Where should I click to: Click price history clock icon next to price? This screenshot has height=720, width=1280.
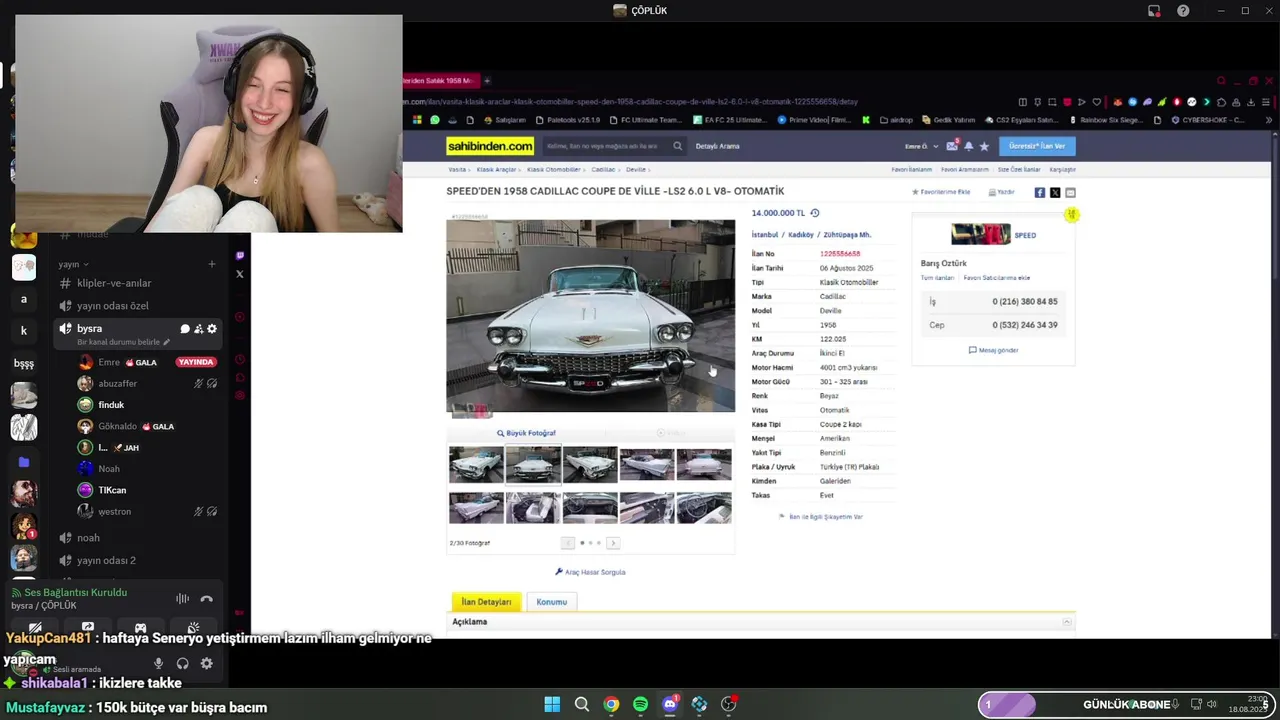pos(815,213)
